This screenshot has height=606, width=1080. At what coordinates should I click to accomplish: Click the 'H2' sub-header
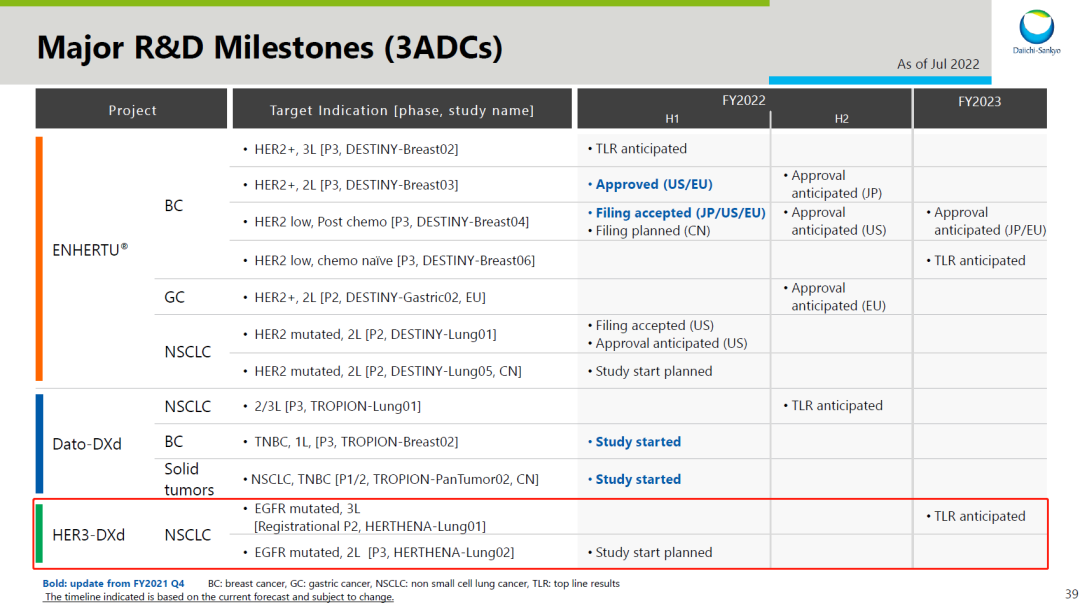[x=842, y=118]
